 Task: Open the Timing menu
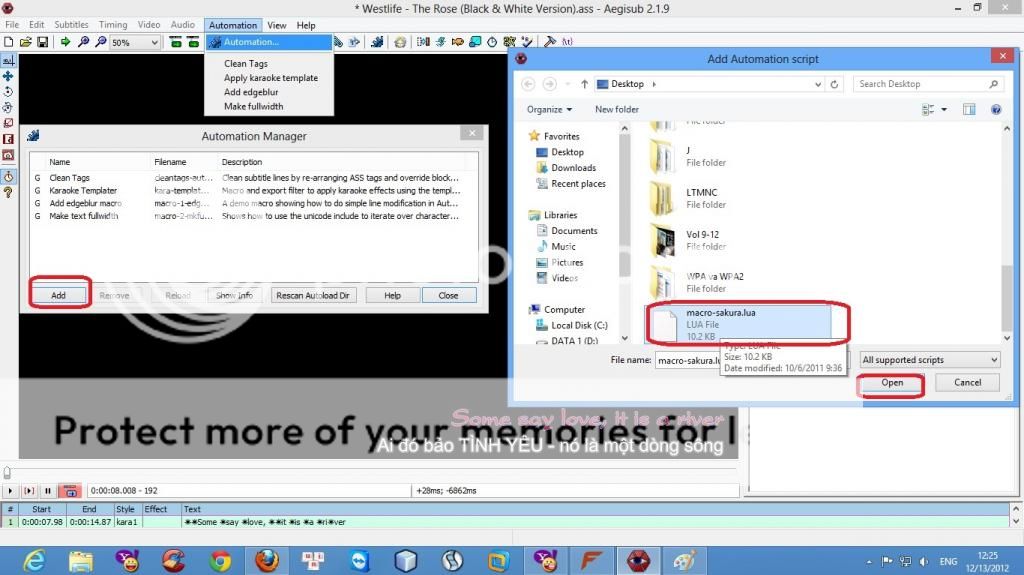(x=113, y=25)
